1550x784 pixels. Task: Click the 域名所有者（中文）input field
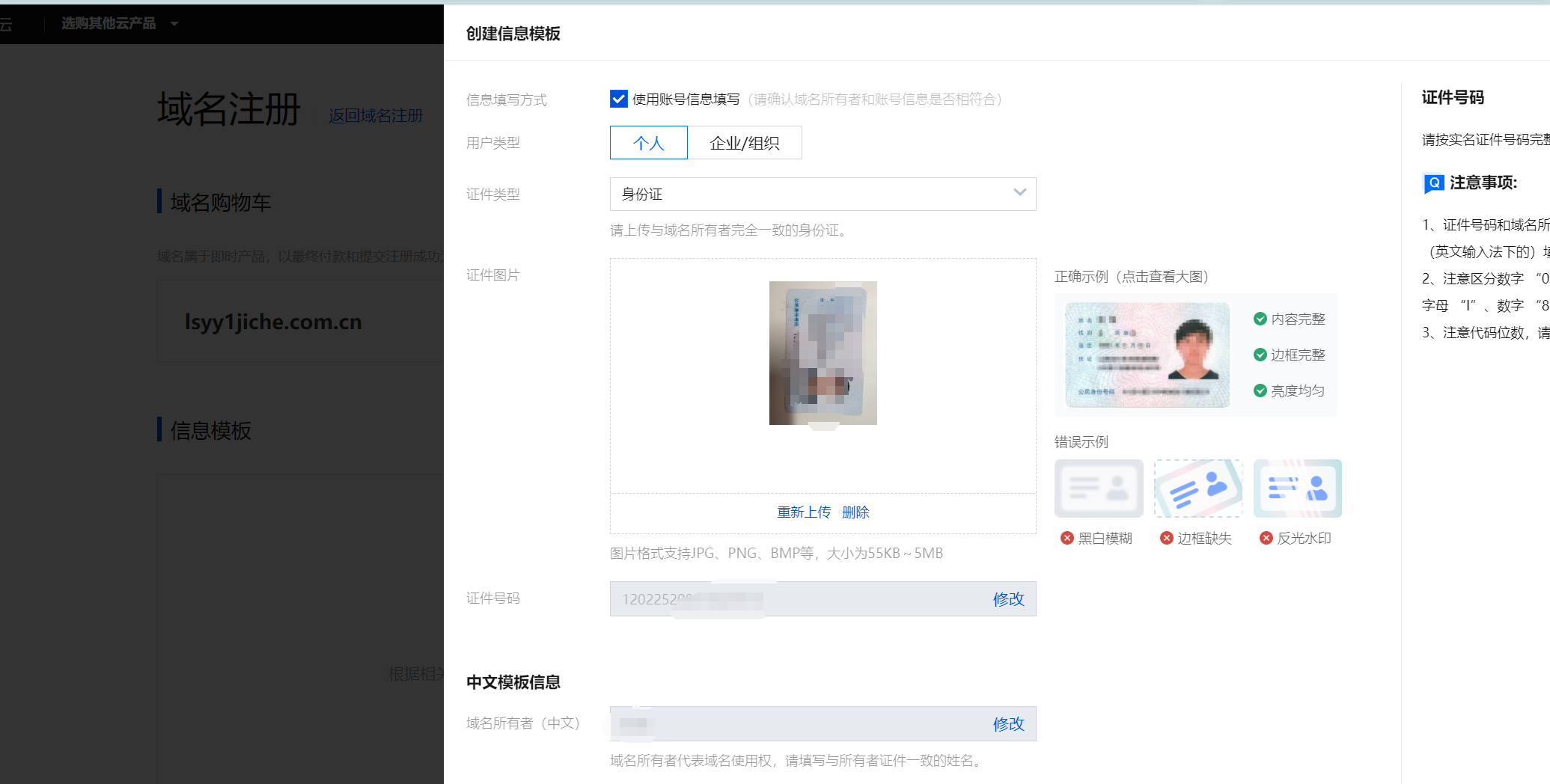tap(823, 724)
